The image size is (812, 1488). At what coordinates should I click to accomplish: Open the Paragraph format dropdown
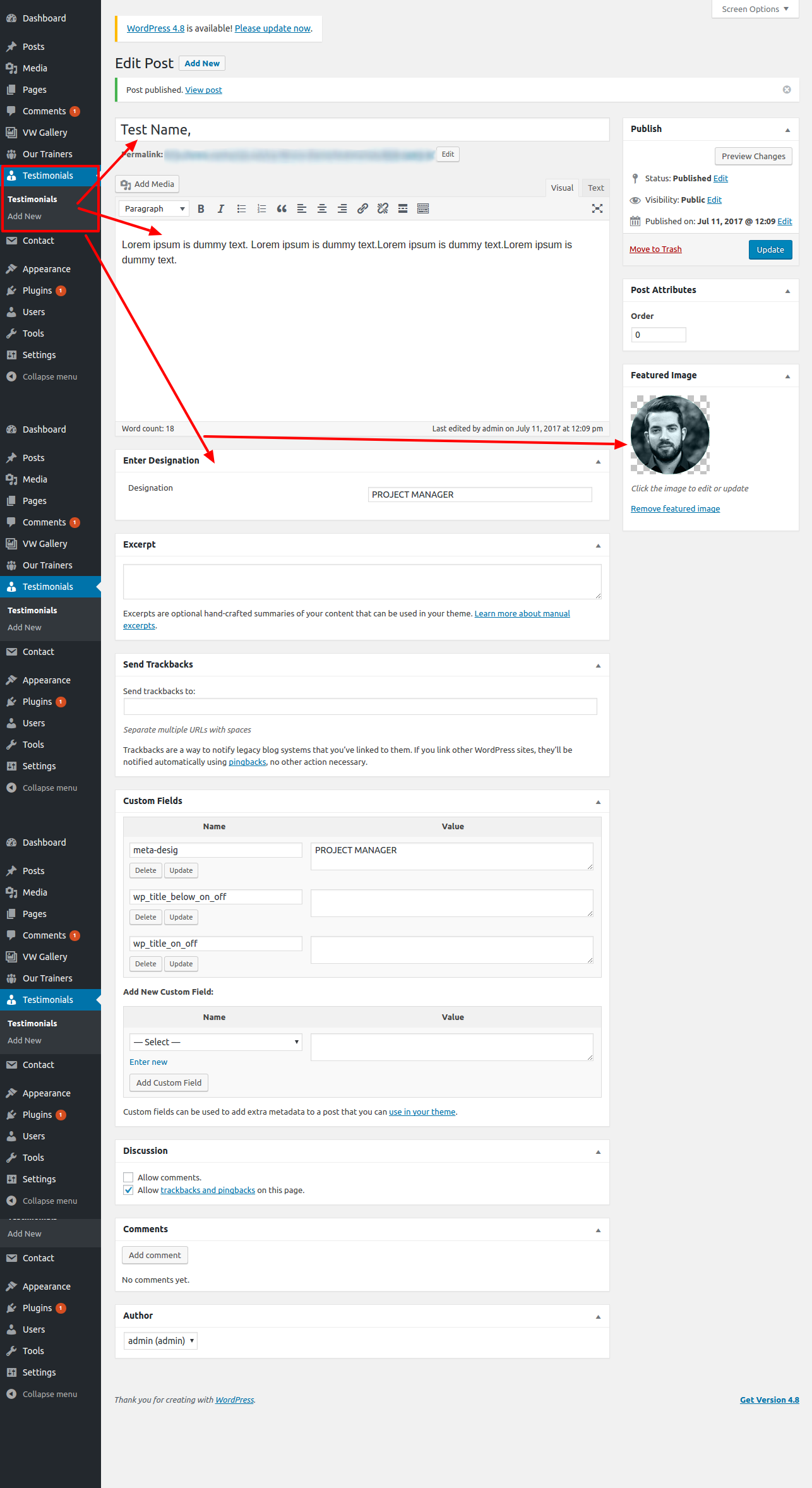(154, 209)
